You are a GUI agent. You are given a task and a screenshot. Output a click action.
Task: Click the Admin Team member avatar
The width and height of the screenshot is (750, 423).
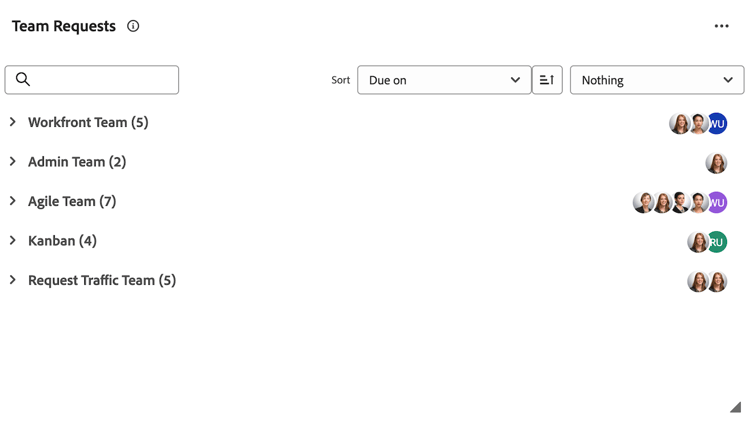pyautogui.click(x=716, y=163)
